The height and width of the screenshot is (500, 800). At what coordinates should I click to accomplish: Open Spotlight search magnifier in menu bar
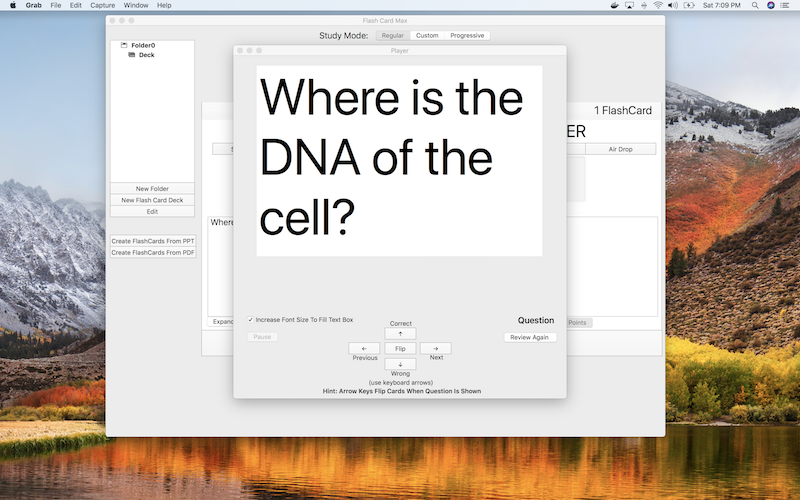tap(755, 5)
